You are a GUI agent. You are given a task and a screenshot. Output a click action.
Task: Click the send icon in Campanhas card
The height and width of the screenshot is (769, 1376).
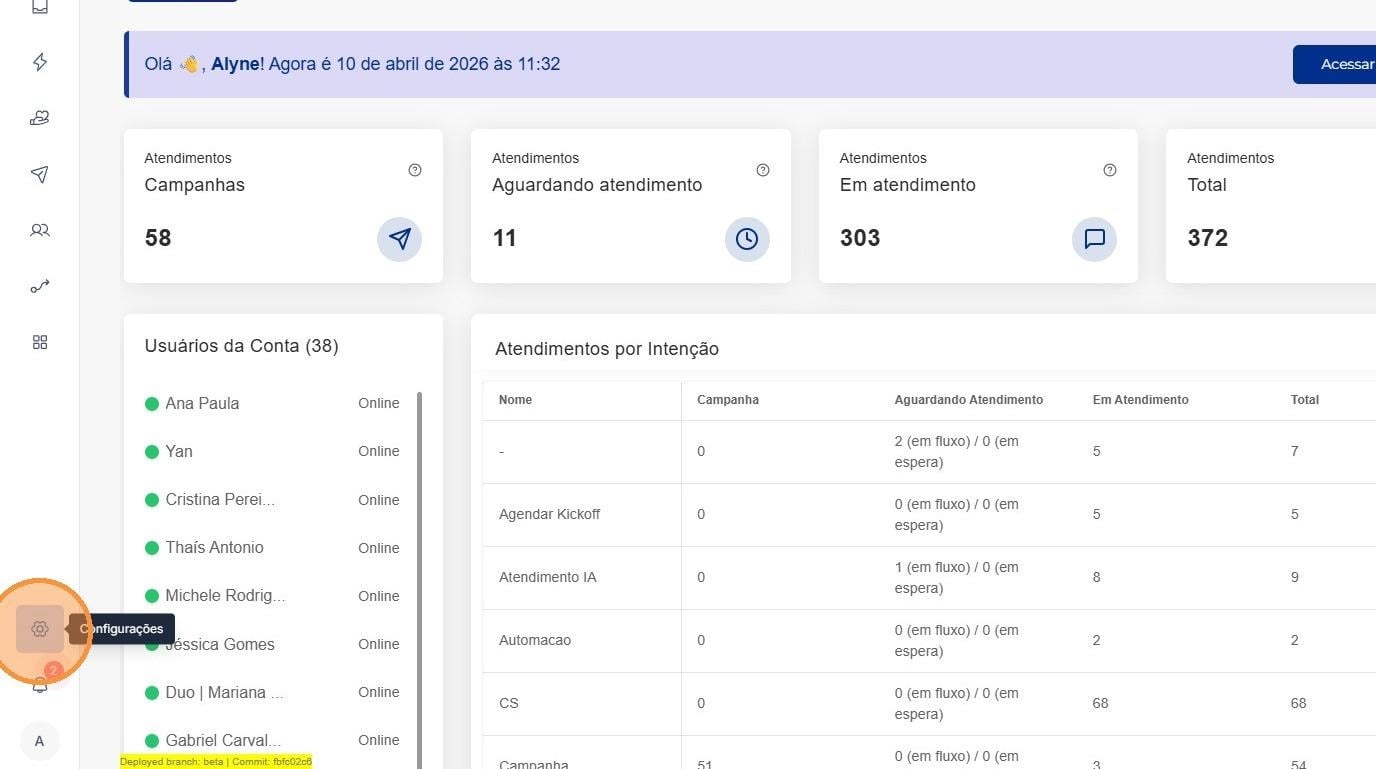[x=400, y=239]
